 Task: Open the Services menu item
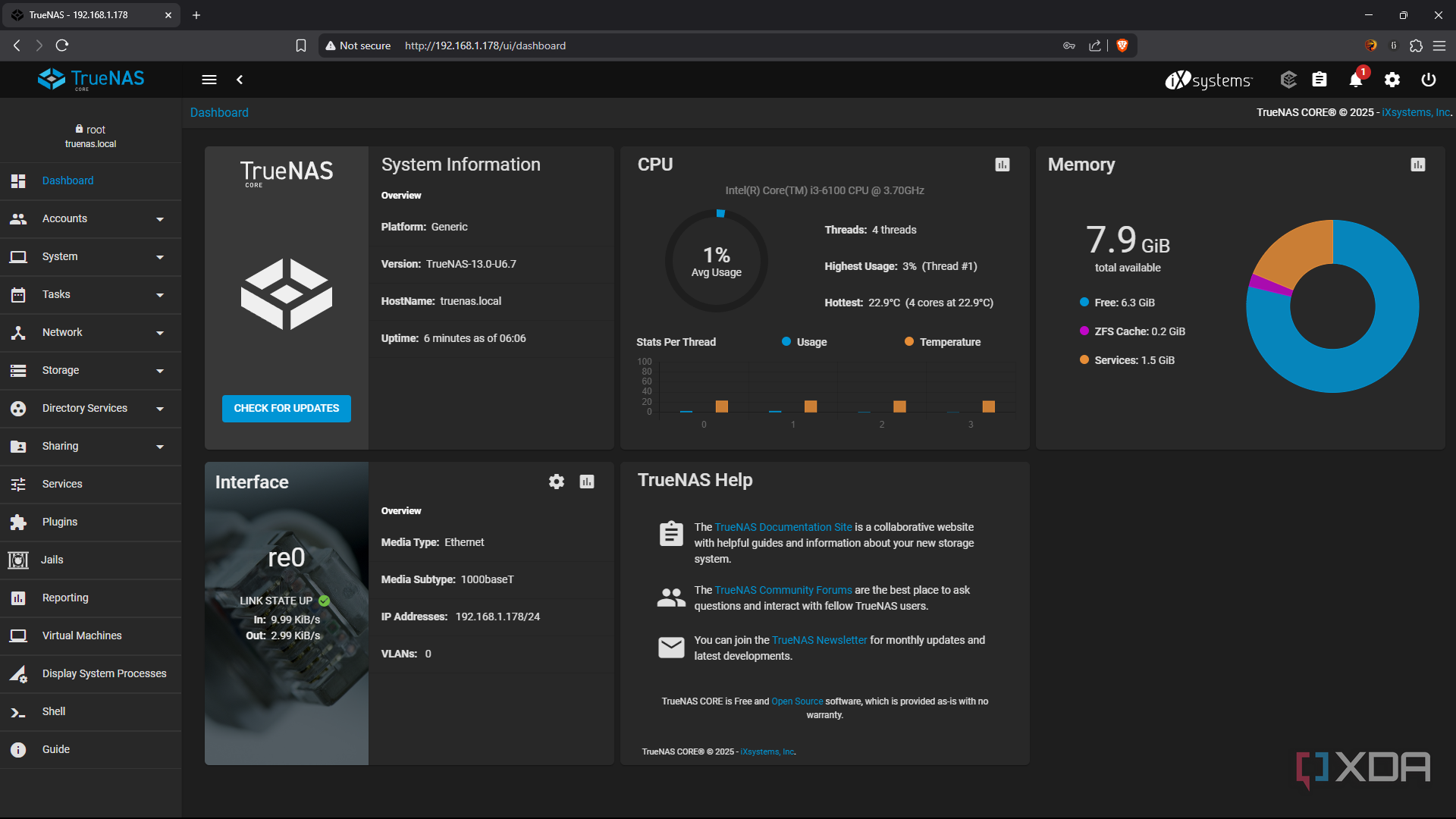pos(62,484)
